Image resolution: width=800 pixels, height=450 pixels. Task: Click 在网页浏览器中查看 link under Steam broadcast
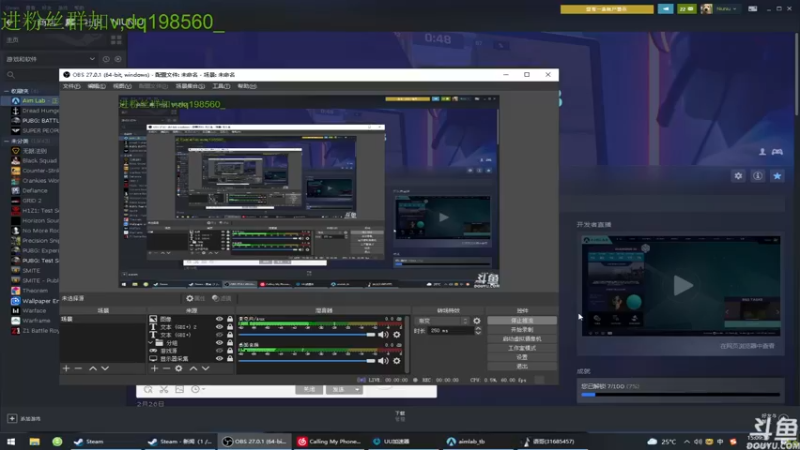pyautogui.click(x=747, y=346)
